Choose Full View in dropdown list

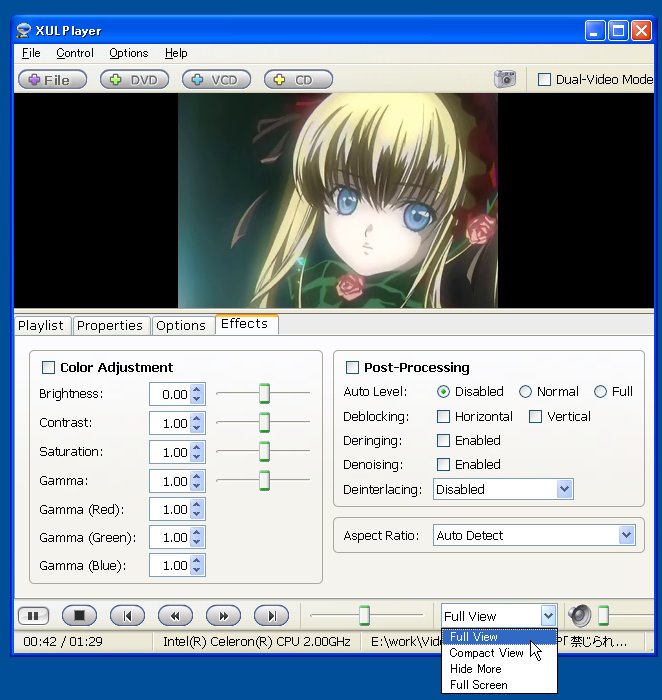[x=499, y=637]
